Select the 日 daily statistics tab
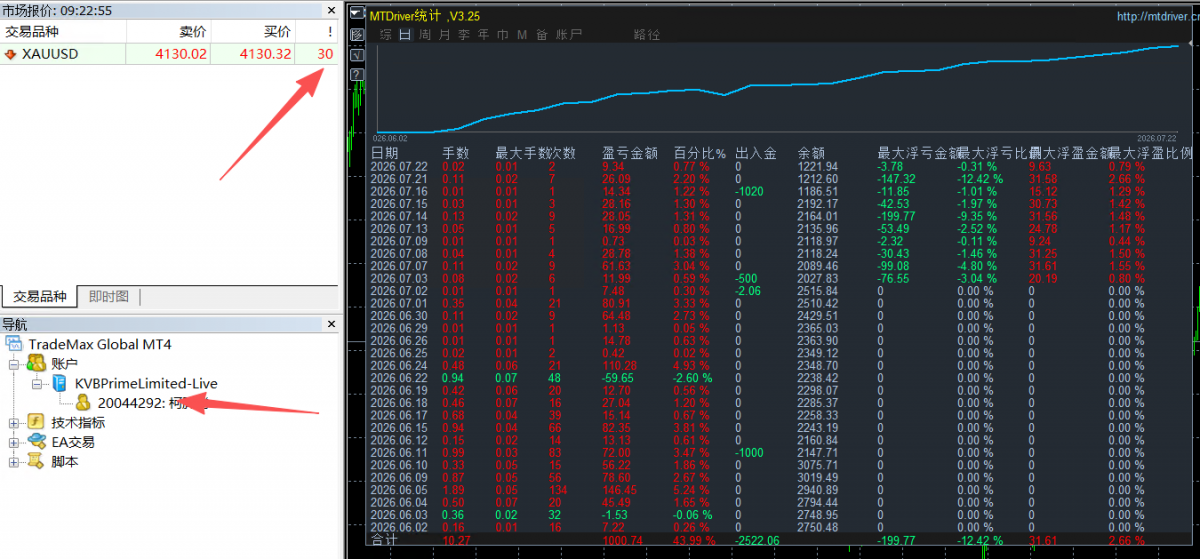 pos(405,34)
